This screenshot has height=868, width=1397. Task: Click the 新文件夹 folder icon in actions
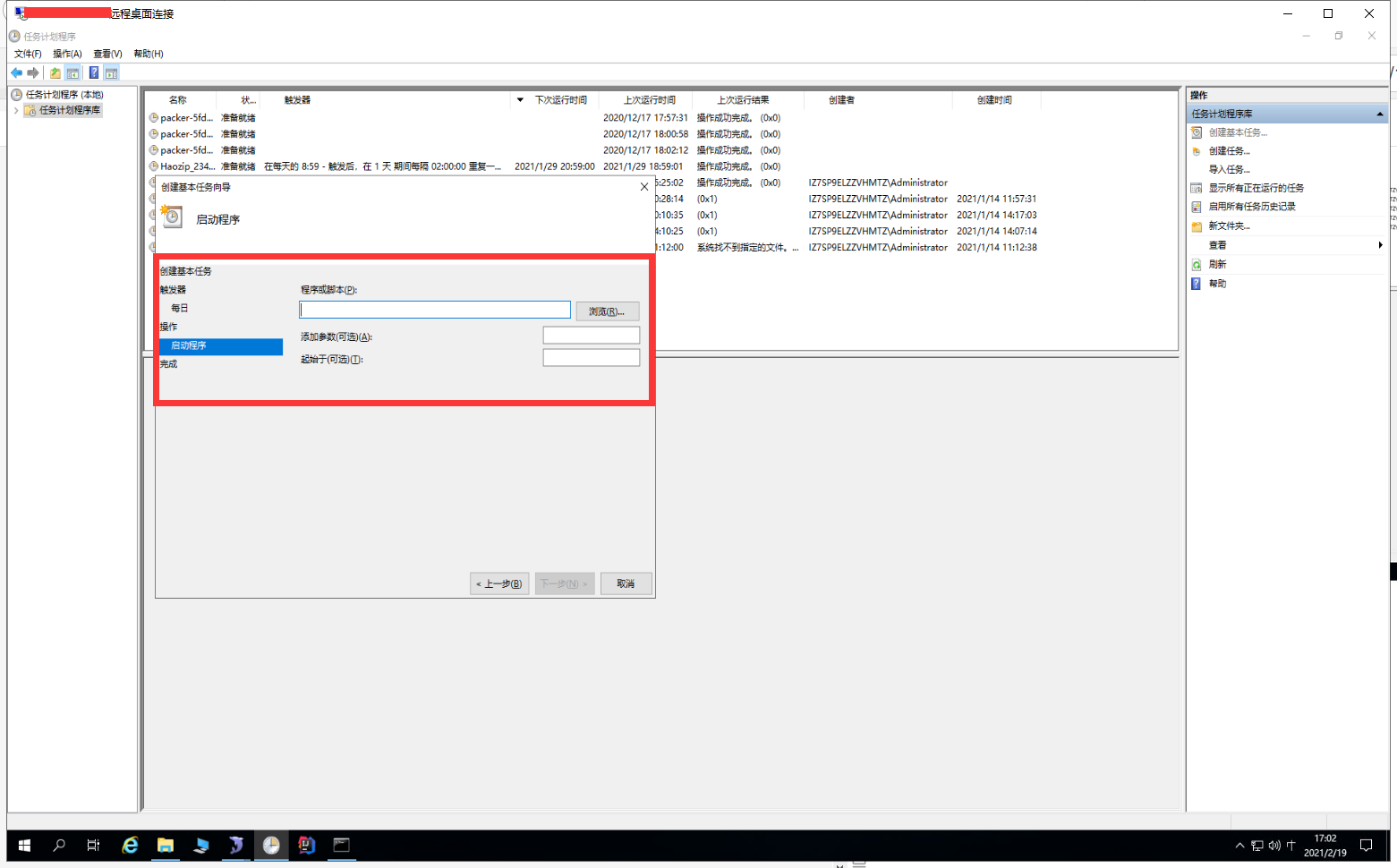click(x=1197, y=226)
